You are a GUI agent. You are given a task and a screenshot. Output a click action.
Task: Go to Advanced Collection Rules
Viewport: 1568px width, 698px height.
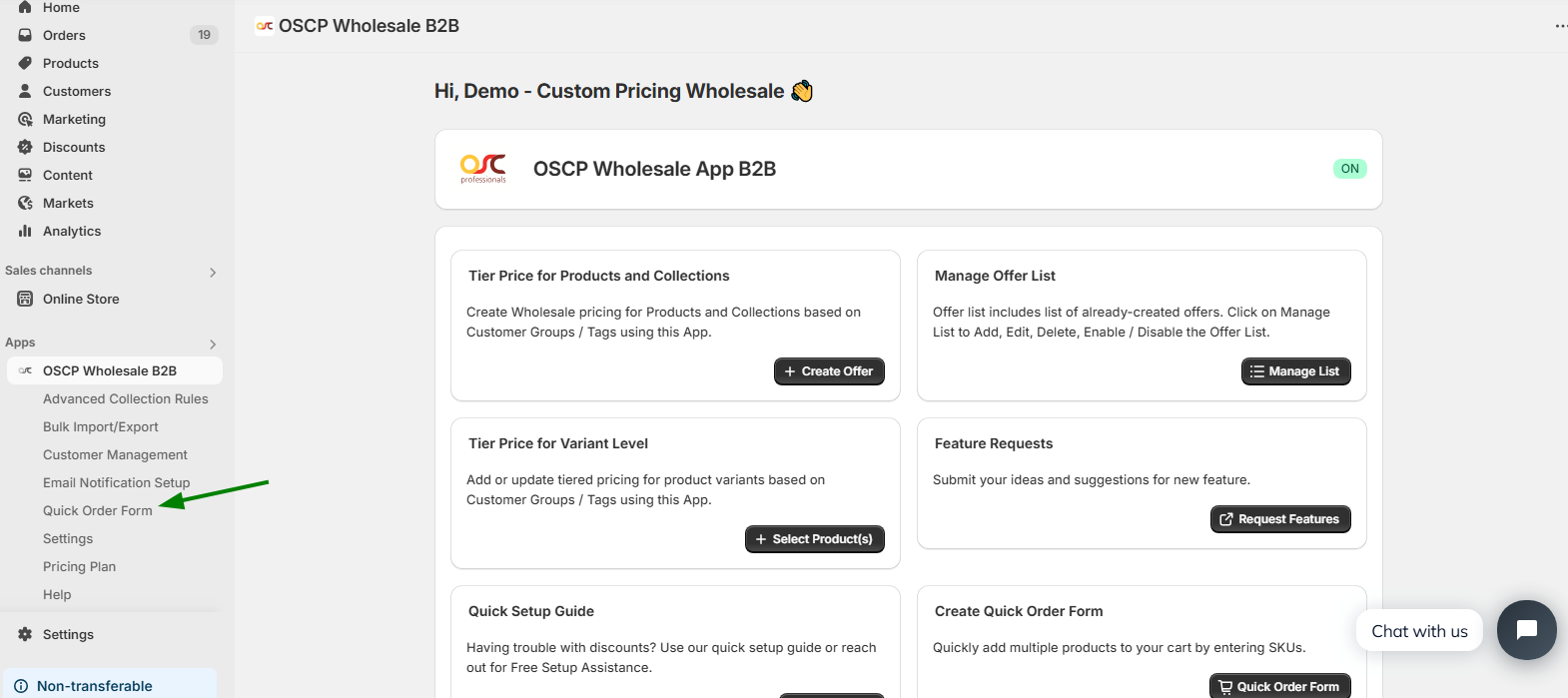pos(126,398)
